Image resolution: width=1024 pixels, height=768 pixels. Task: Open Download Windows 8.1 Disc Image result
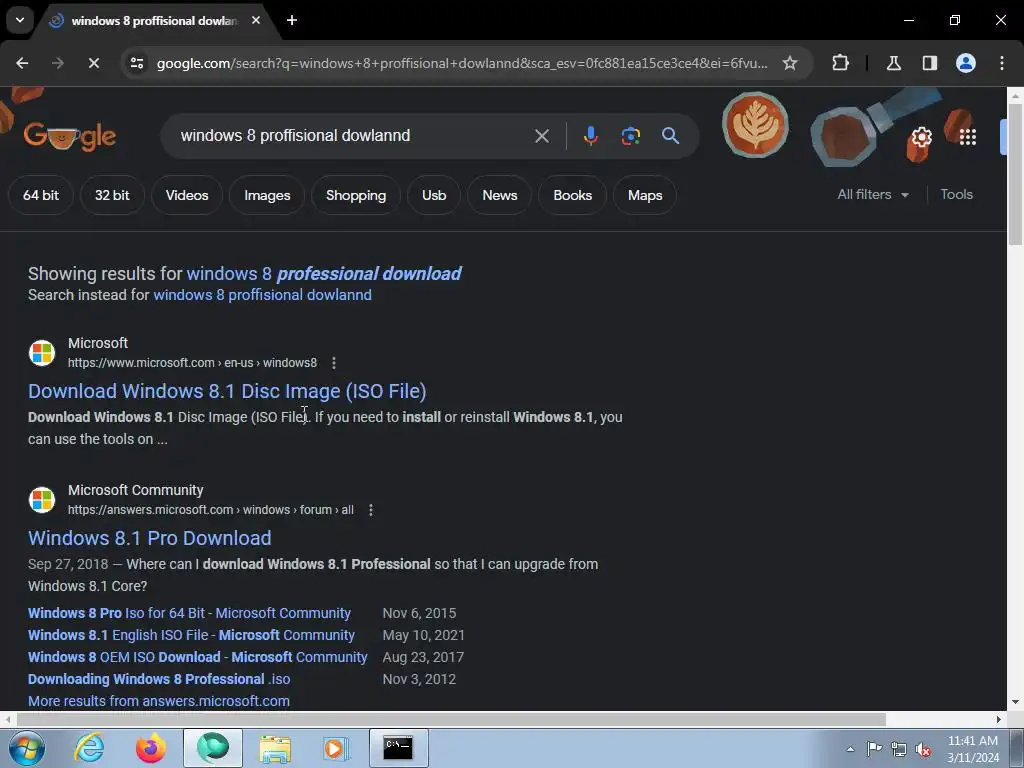point(227,391)
